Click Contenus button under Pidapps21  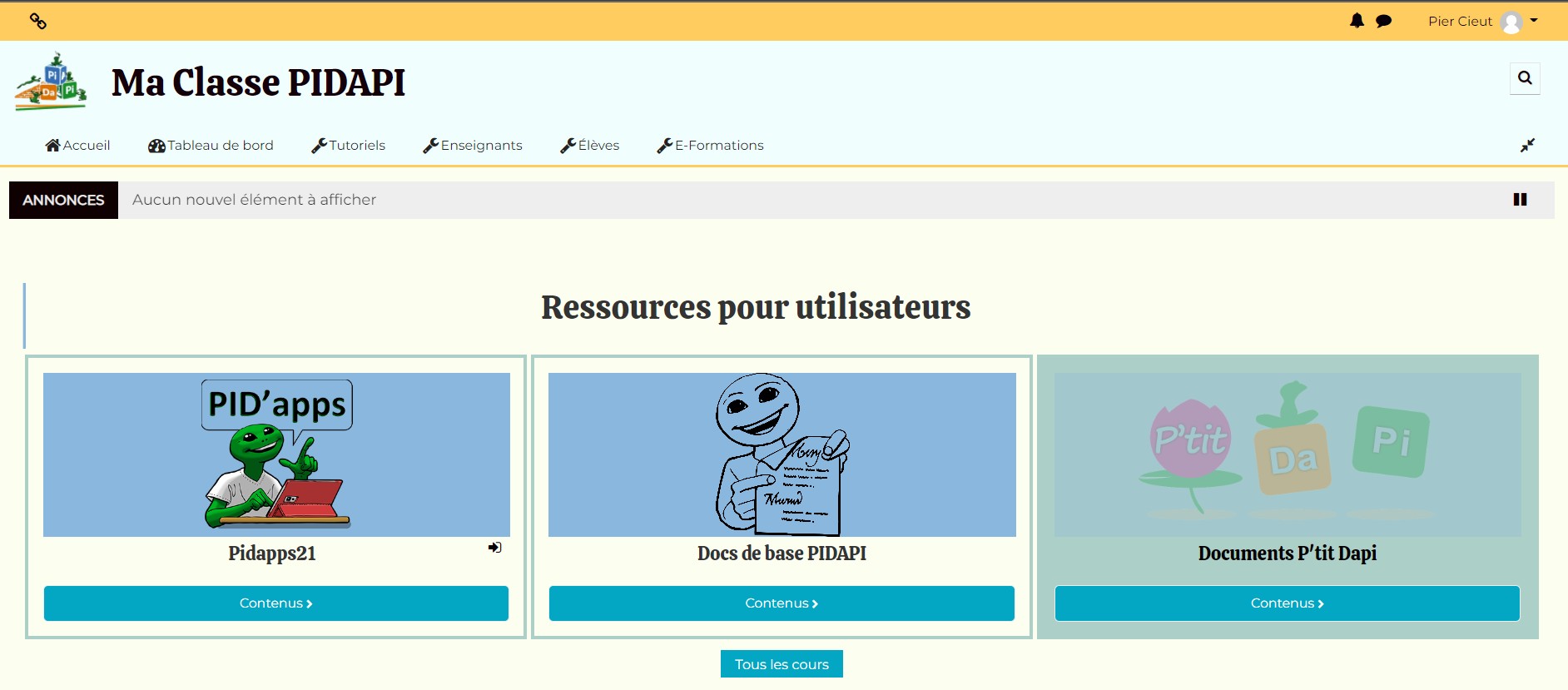pos(276,603)
